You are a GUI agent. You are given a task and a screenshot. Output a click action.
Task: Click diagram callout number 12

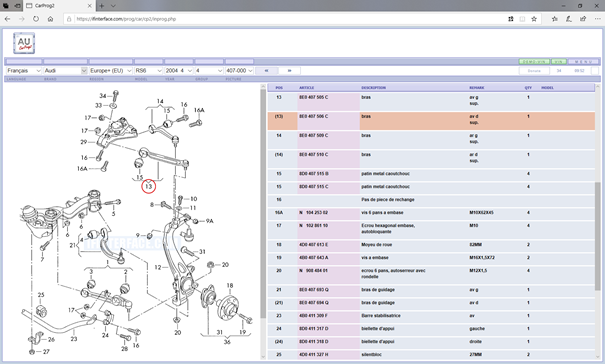tap(158, 267)
